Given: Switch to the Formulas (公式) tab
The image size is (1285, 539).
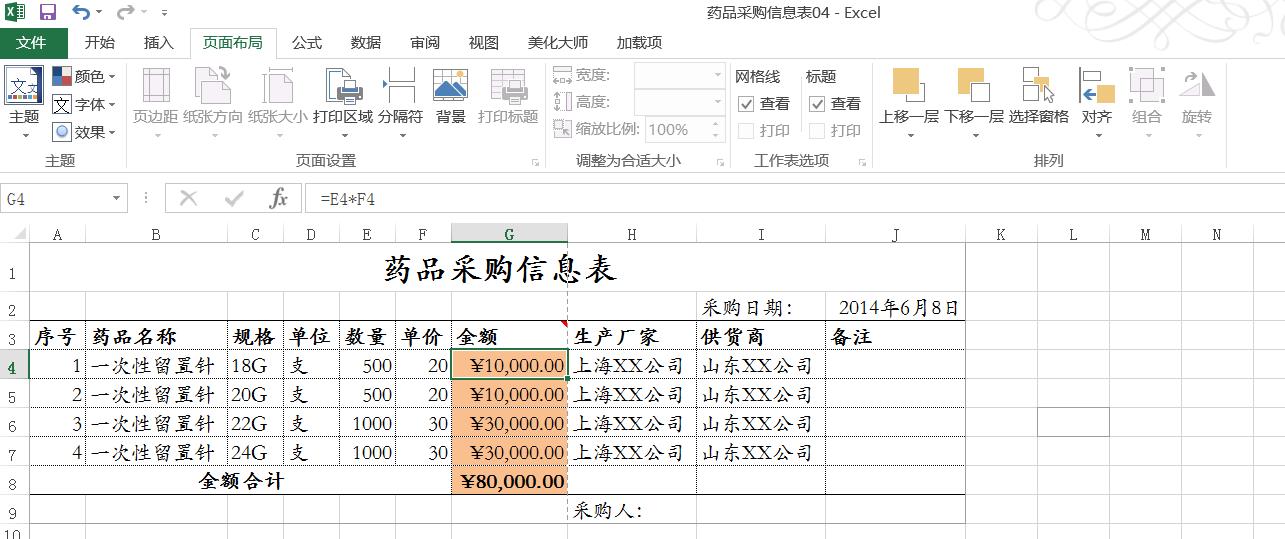Looking at the screenshot, I should tap(307, 43).
